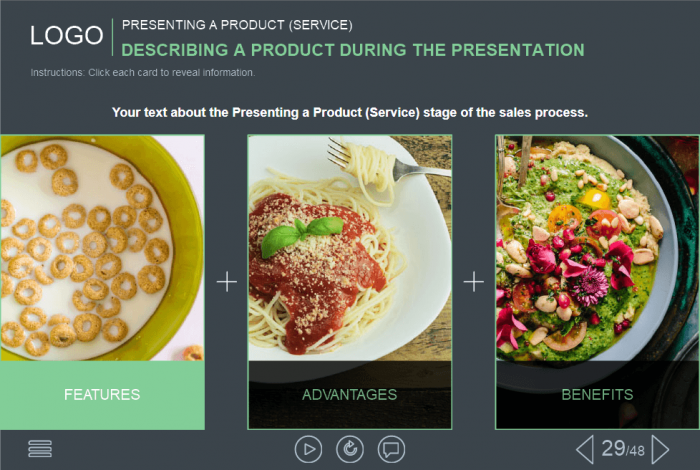
Task: Click the plus sign between Advantages and Benefits
Action: [x=474, y=282]
